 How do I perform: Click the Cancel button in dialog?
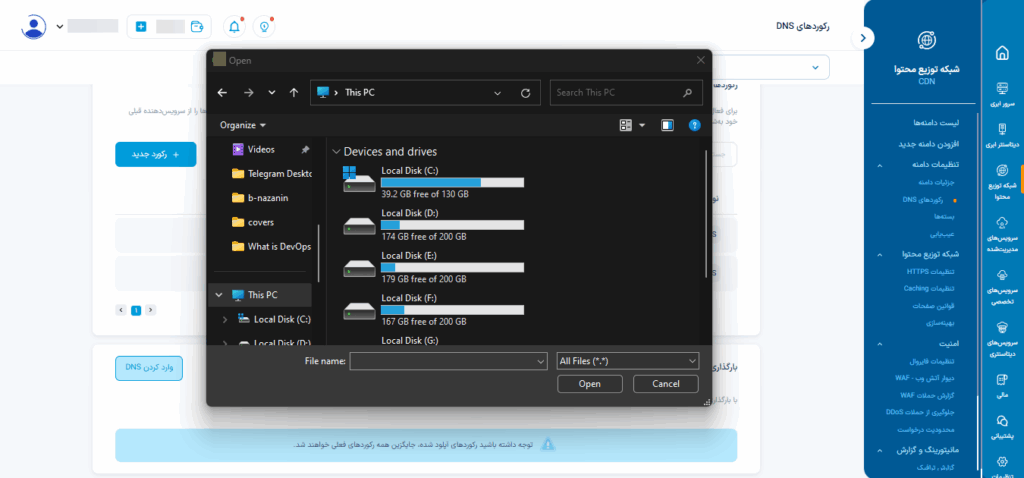(x=665, y=384)
